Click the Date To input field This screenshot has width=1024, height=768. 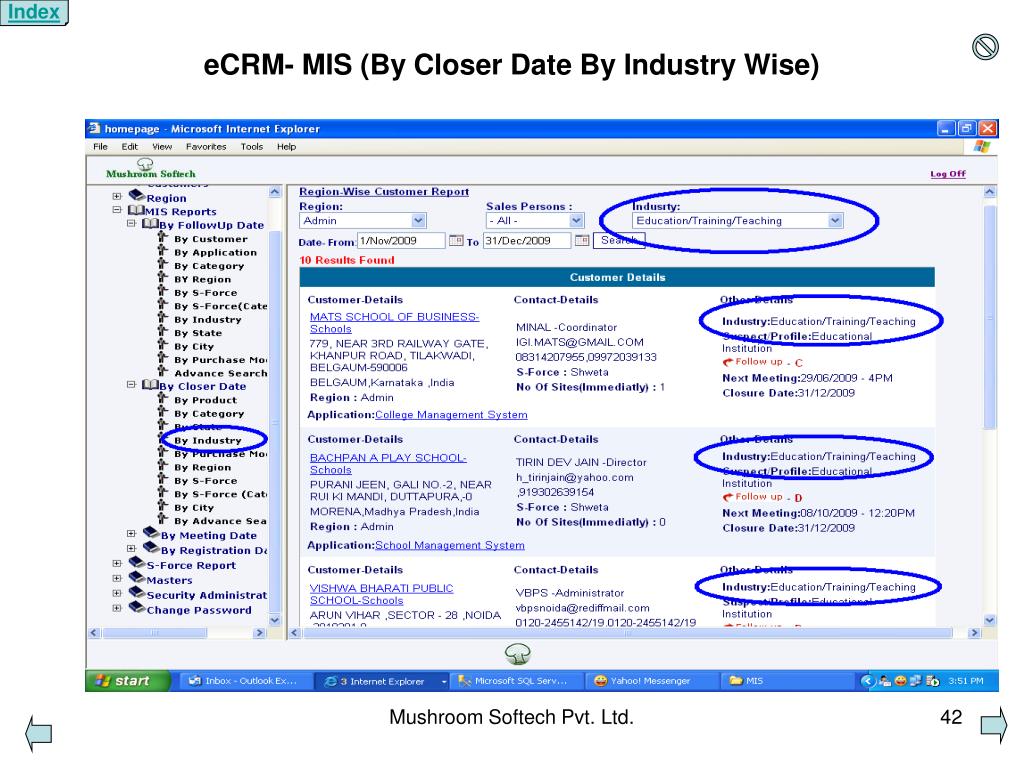[527, 240]
